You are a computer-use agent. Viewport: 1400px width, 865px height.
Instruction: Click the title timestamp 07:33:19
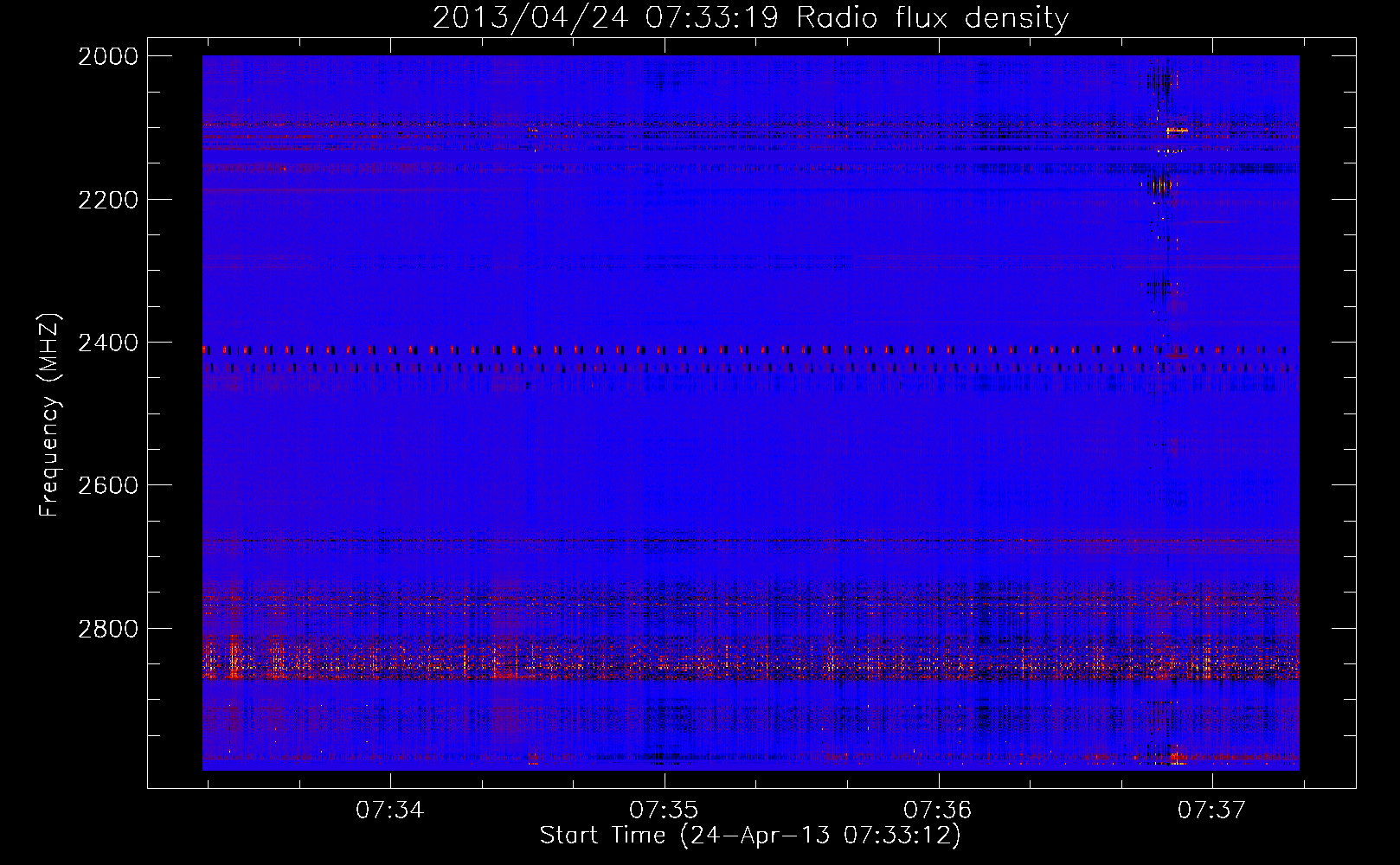(x=711, y=17)
